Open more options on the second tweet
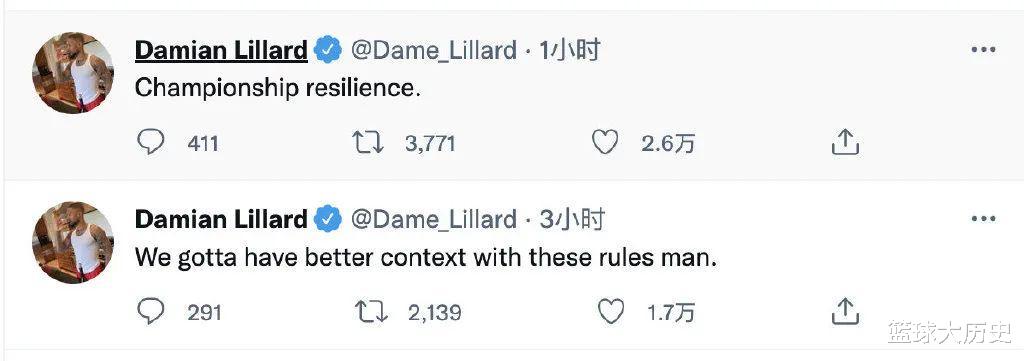Viewport: 1024px width, 361px height. (984, 219)
